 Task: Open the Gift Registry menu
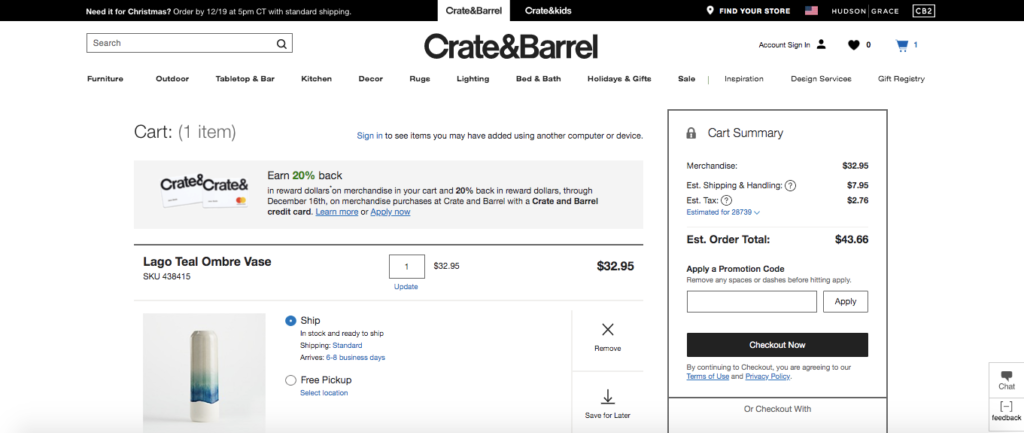click(901, 79)
